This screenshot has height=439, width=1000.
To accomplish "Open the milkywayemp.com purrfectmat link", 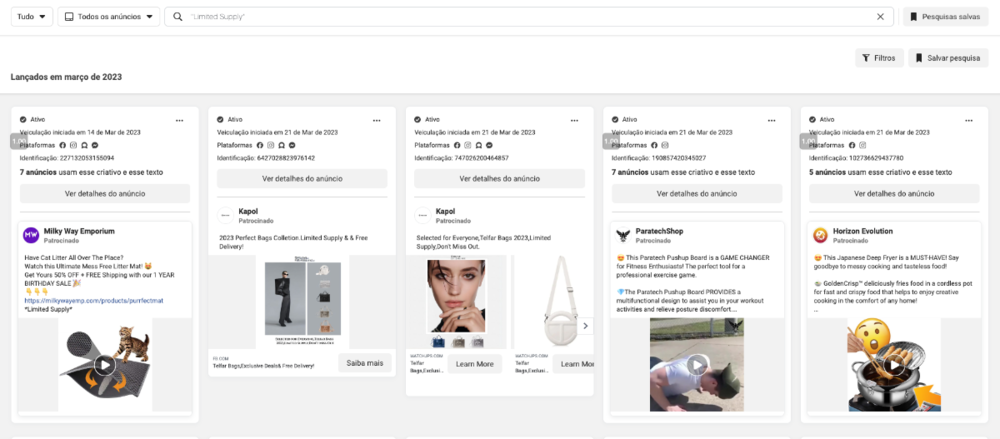I will pyautogui.click(x=94, y=300).
